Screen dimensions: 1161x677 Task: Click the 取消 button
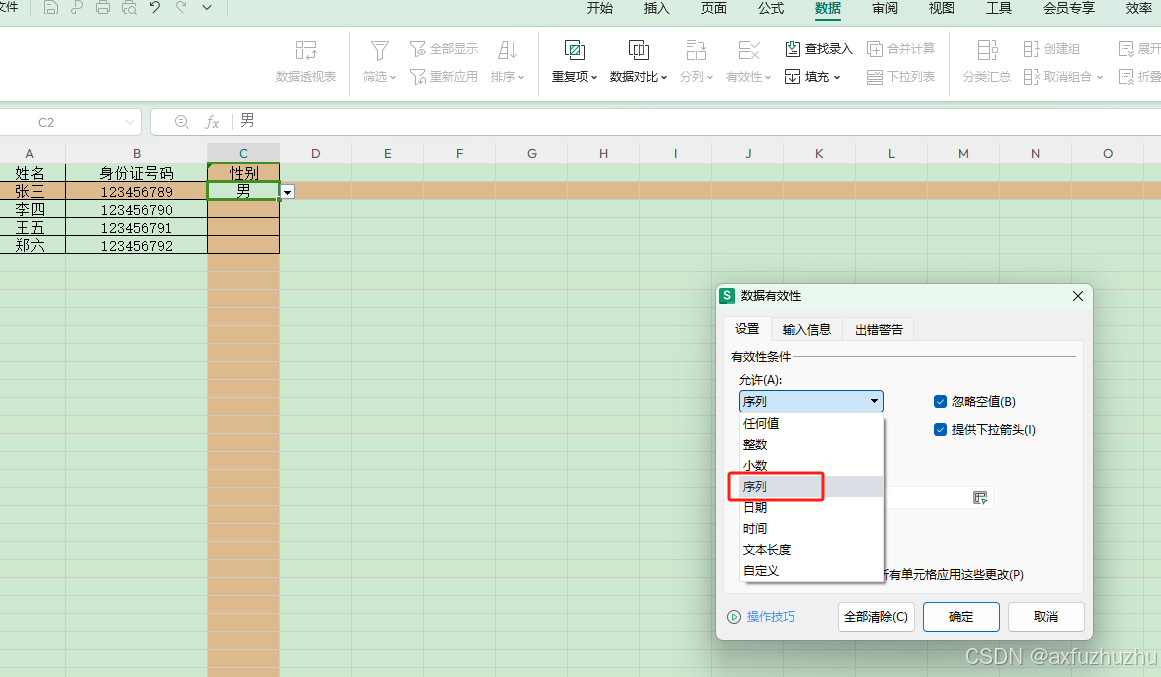(x=1046, y=617)
